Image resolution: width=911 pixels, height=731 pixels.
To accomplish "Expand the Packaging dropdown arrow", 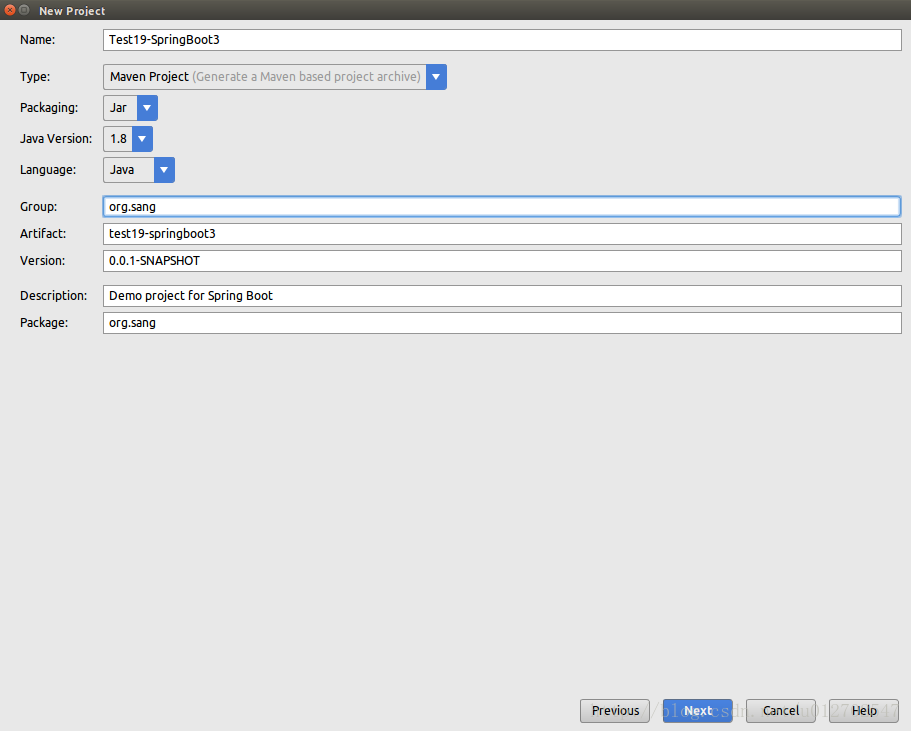I will 147,108.
